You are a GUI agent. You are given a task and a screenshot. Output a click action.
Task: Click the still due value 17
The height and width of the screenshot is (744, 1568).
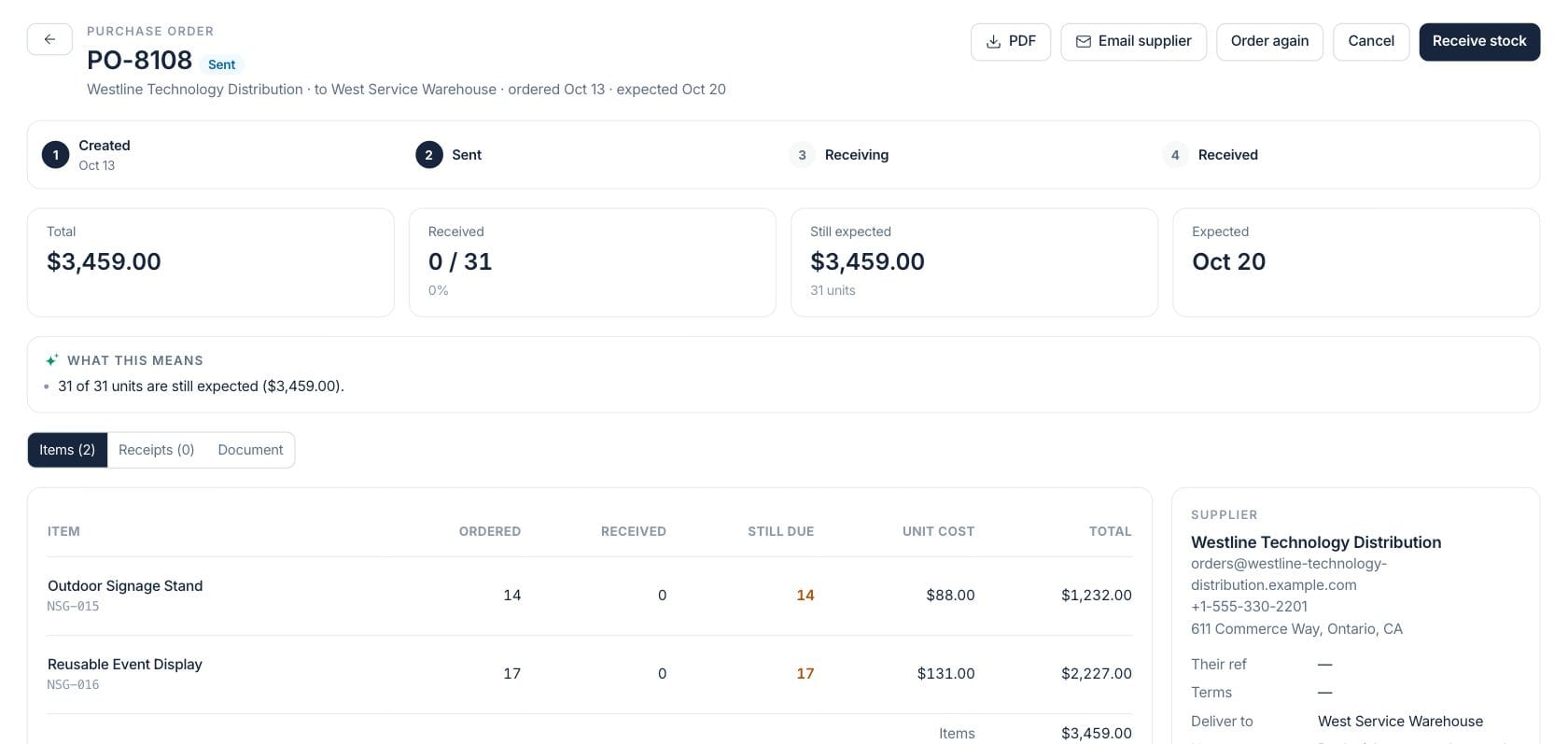[805, 674]
